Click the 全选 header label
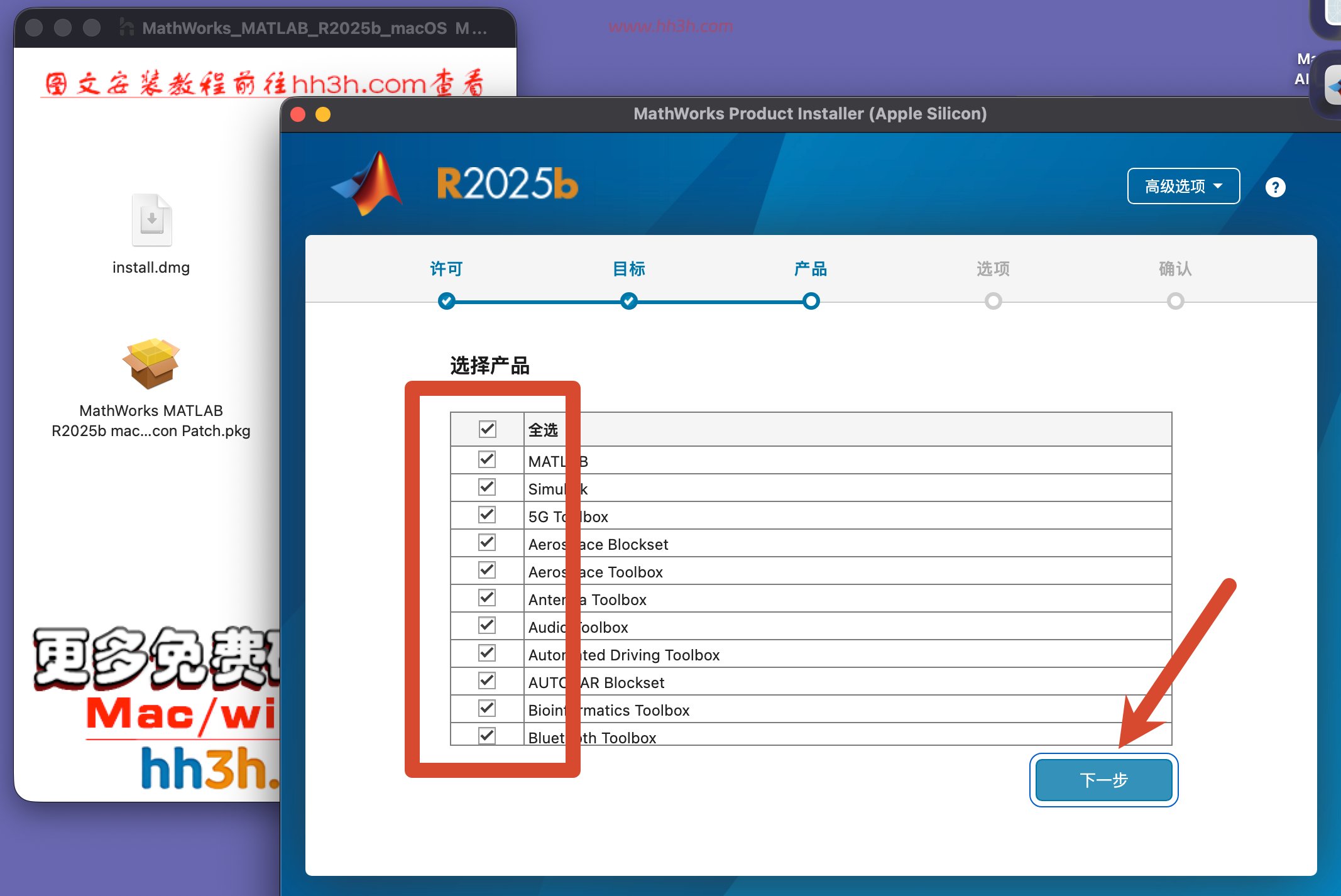The width and height of the screenshot is (1341, 896). [x=543, y=430]
